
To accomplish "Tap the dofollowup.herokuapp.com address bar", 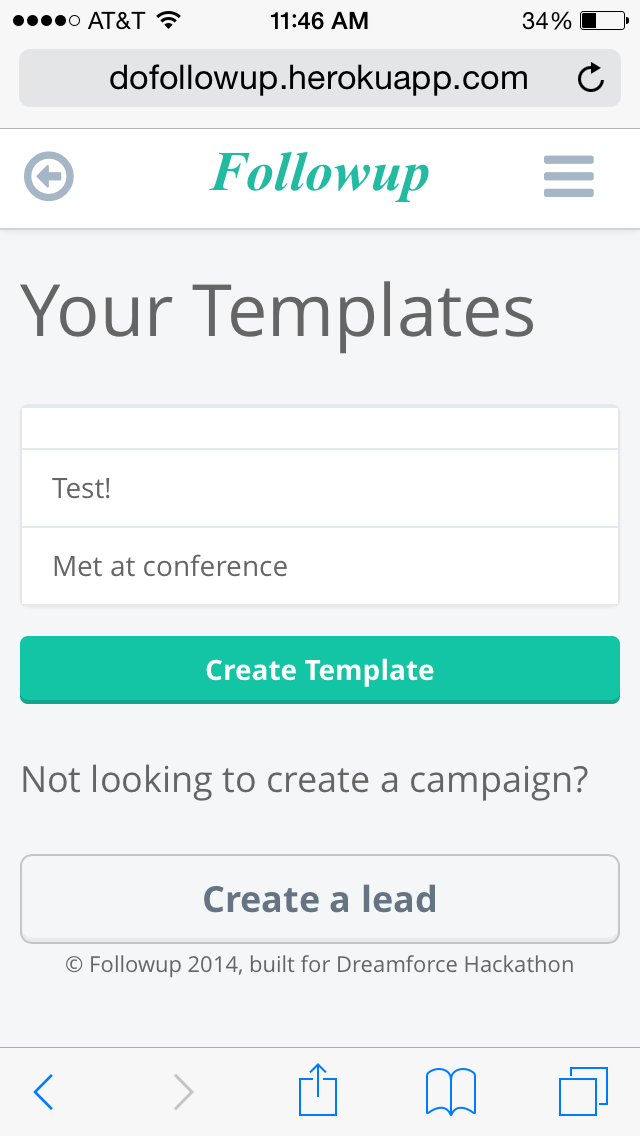I will pyautogui.click(x=318, y=78).
